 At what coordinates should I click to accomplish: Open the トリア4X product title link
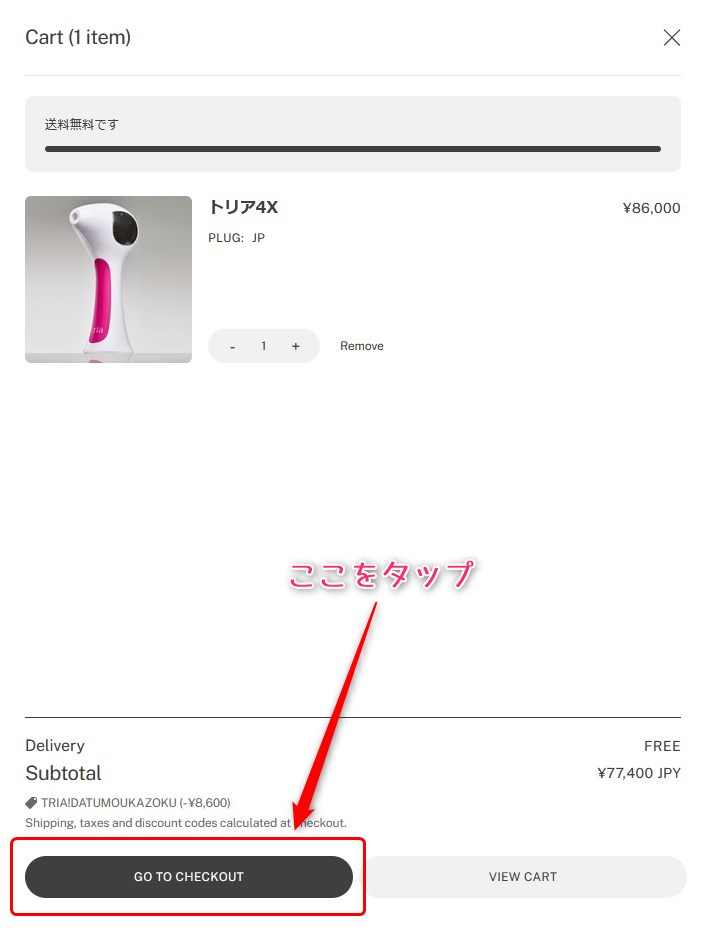243,207
